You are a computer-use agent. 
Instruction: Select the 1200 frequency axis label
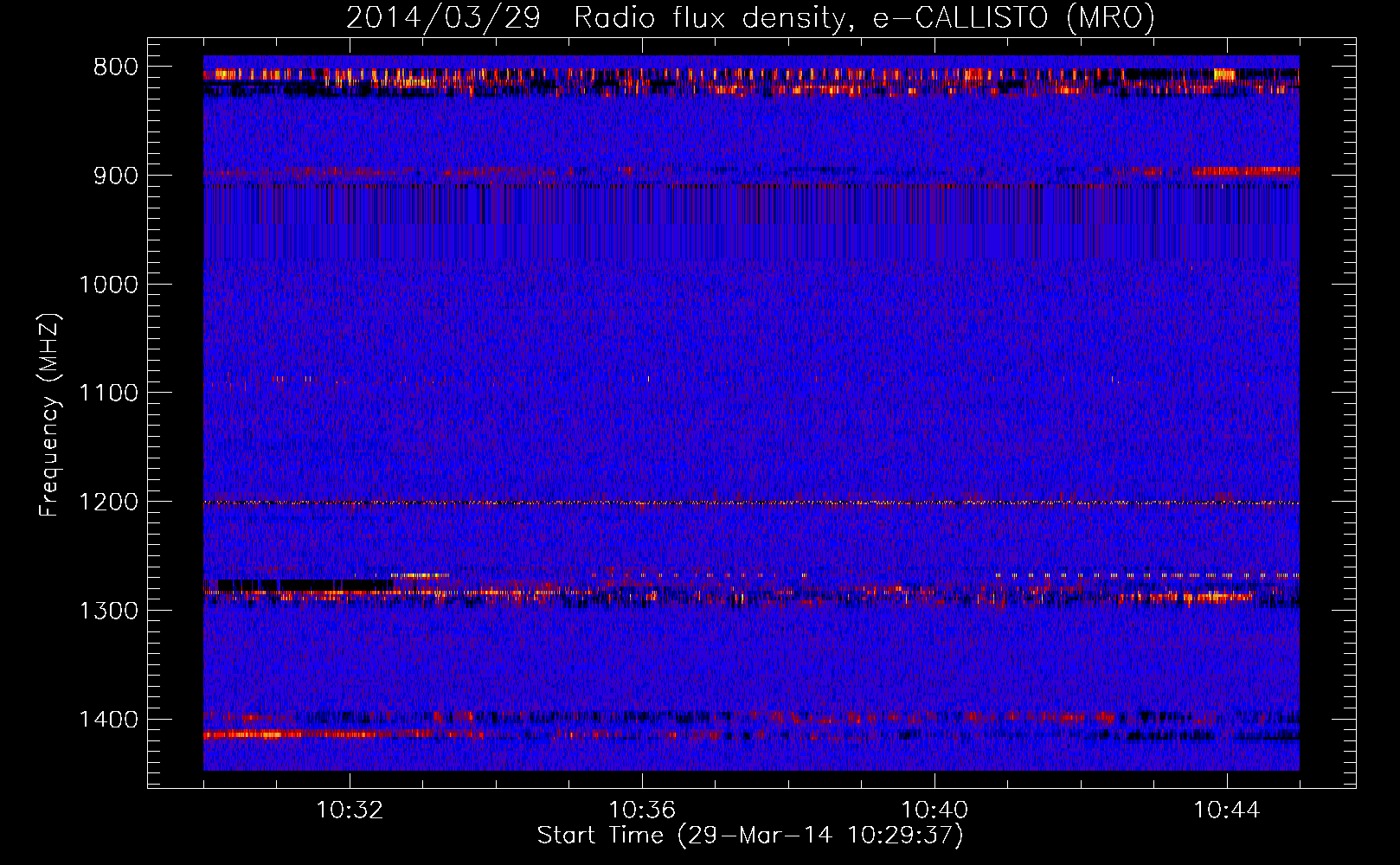(108, 503)
